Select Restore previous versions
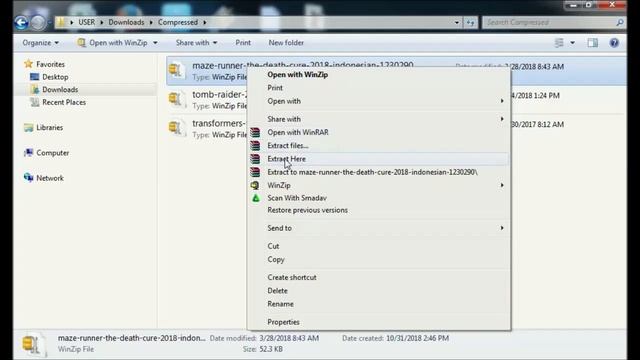640x360 pixels. pyautogui.click(x=379, y=210)
